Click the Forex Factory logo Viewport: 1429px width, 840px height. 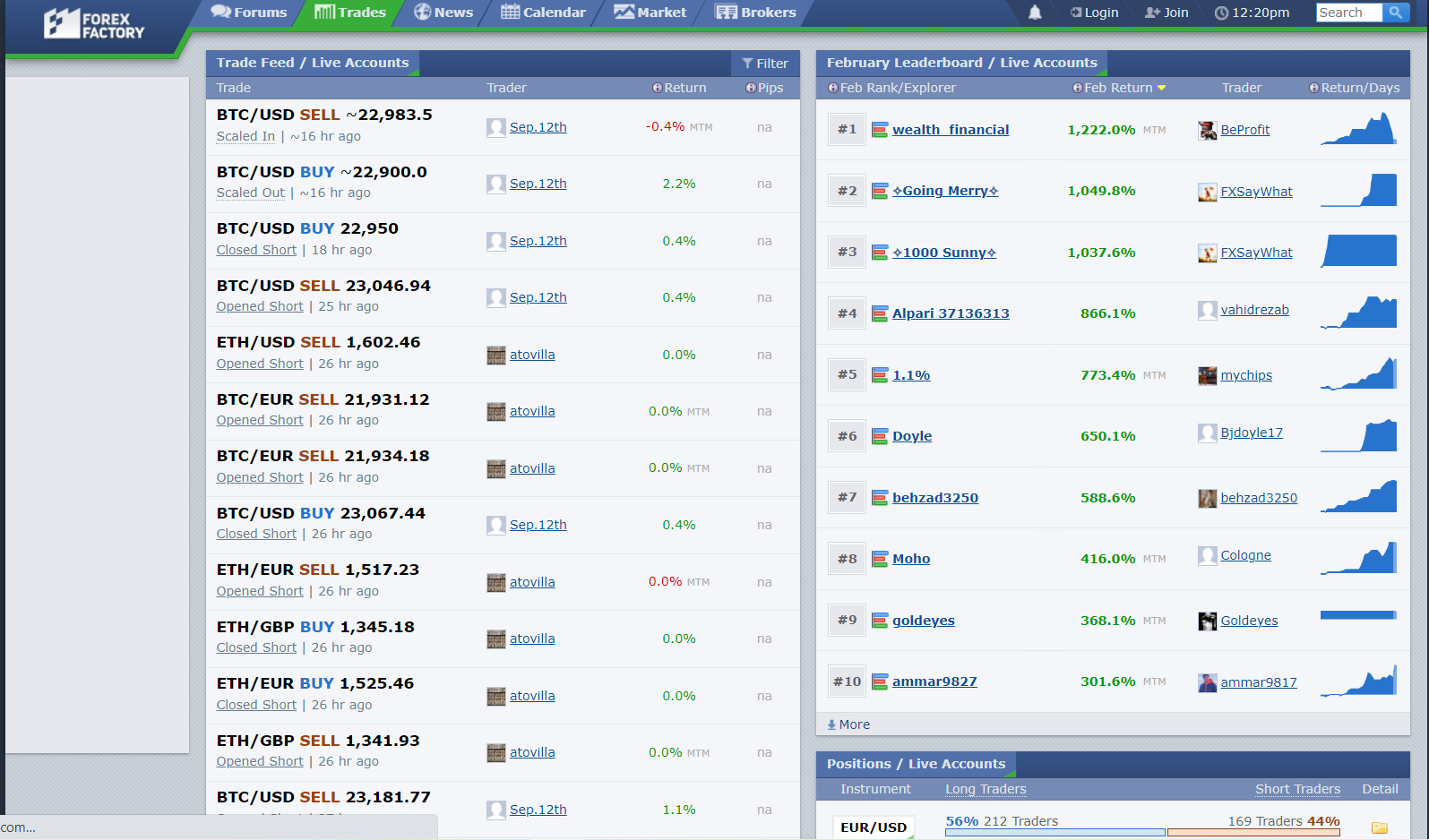[x=94, y=24]
